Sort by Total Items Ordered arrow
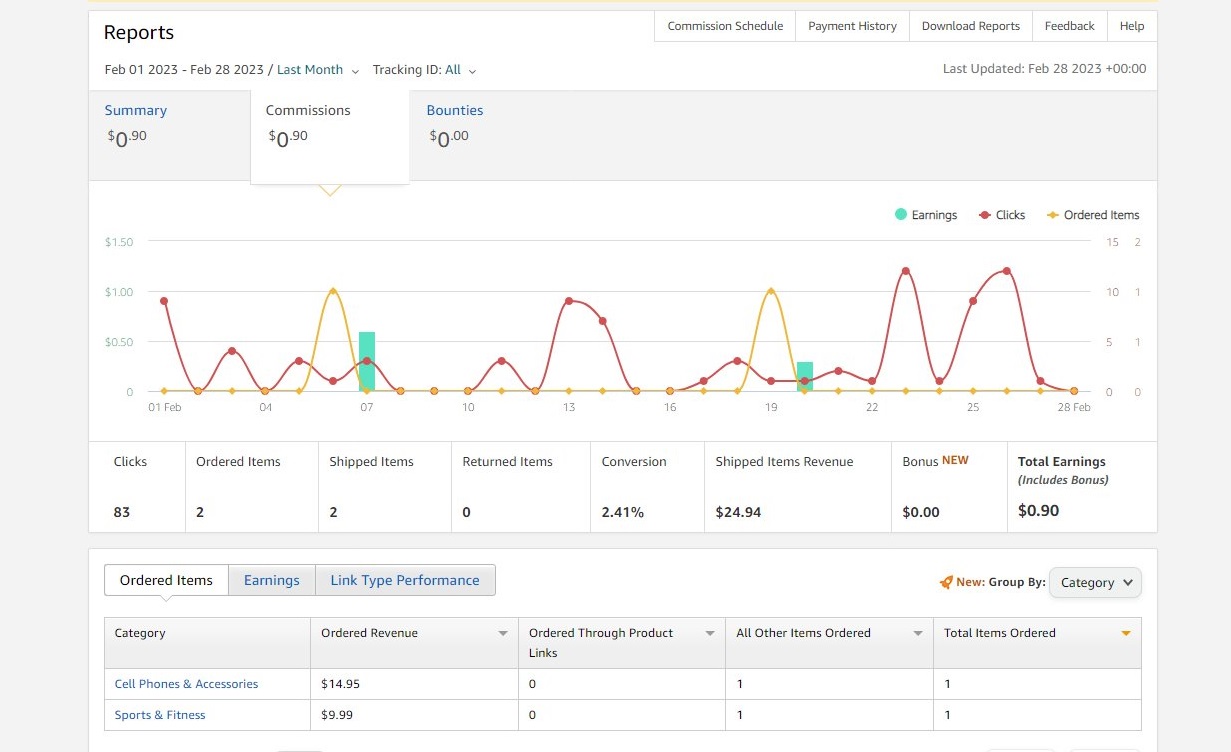Screen dimensions: 1231x752 pos(1125,634)
